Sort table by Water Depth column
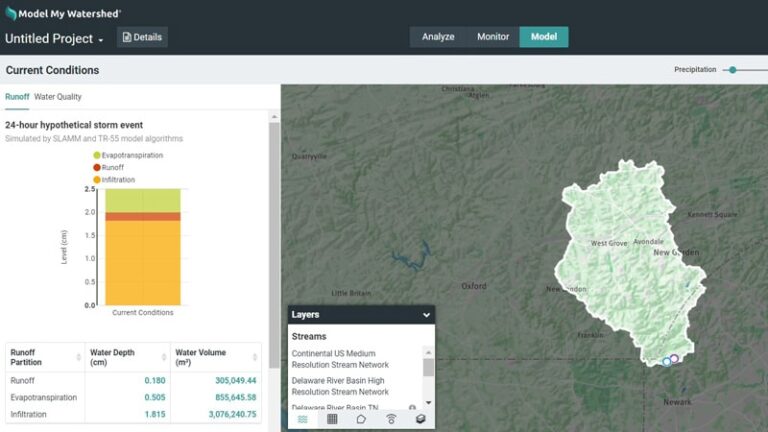 pos(125,357)
